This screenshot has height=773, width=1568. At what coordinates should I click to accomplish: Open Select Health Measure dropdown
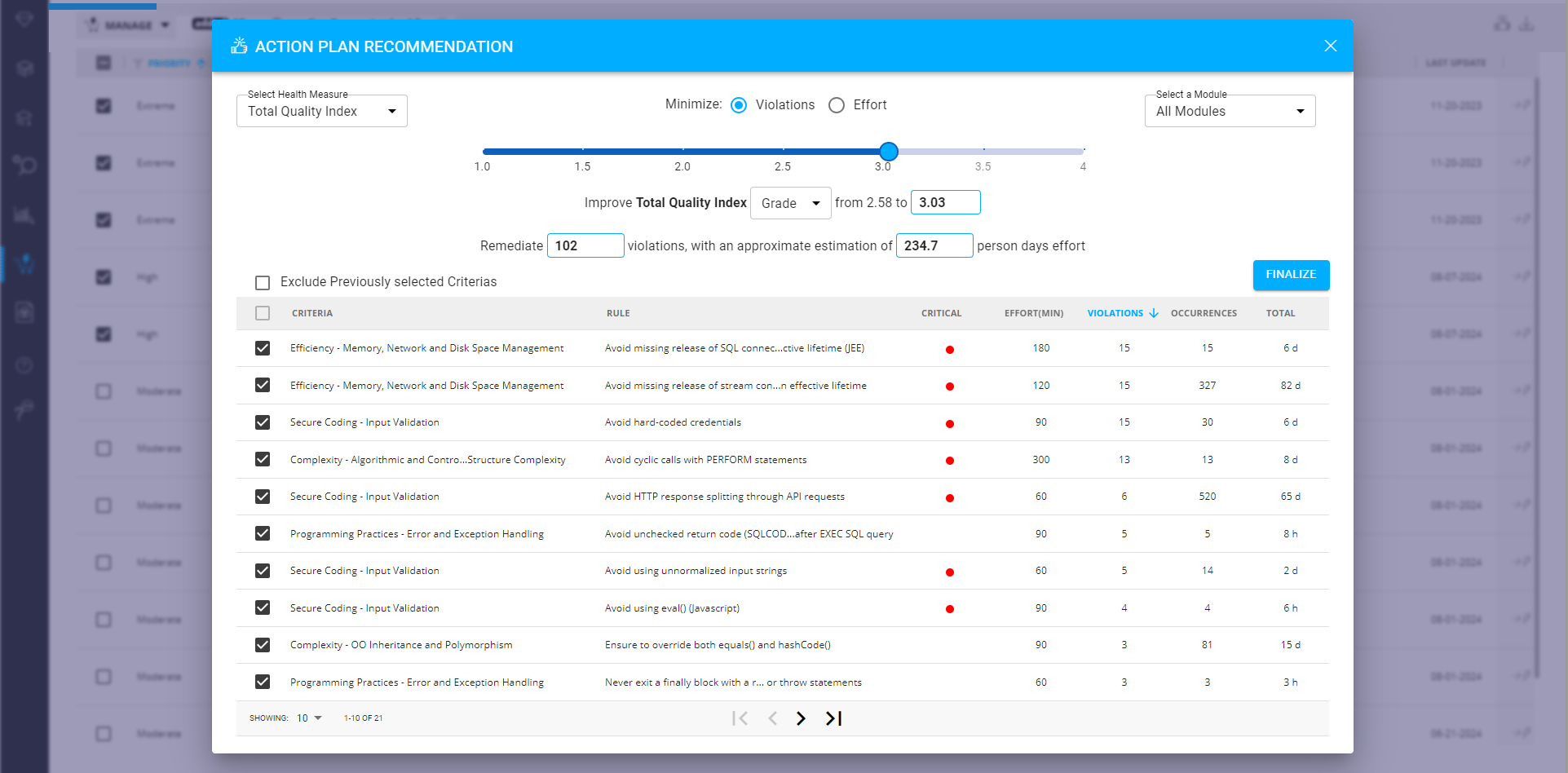coord(322,111)
